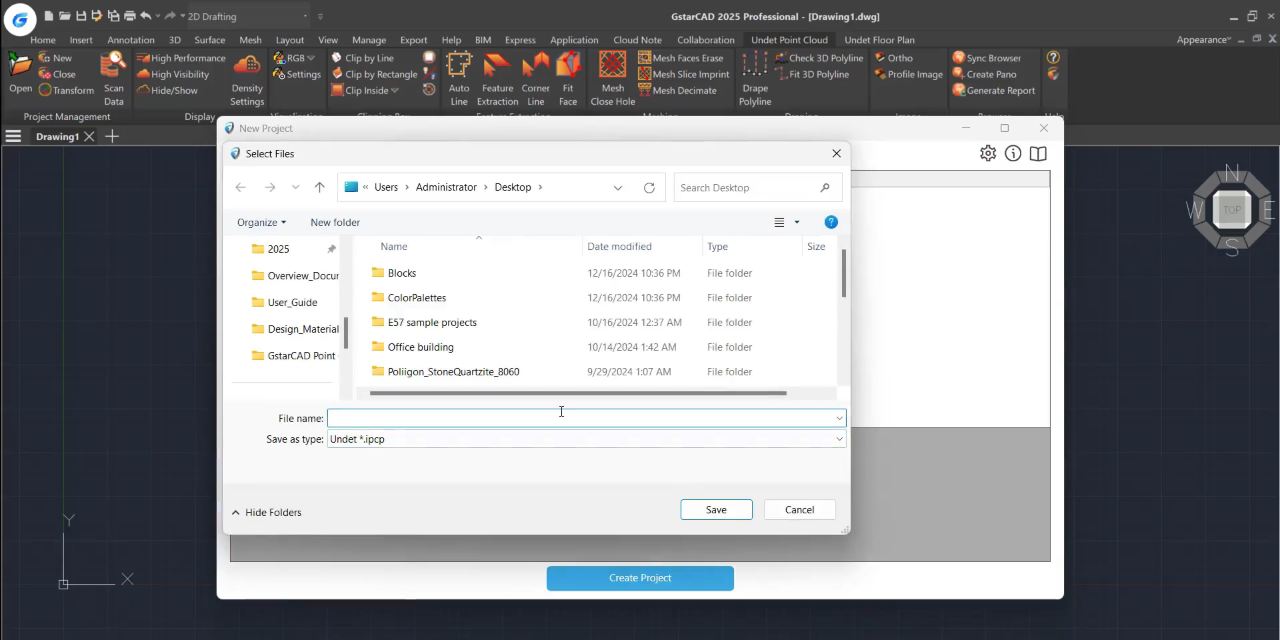This screenshot has height=640, width=1280.
Task: Open the File name history dropdown
Action: click(839, 418)
